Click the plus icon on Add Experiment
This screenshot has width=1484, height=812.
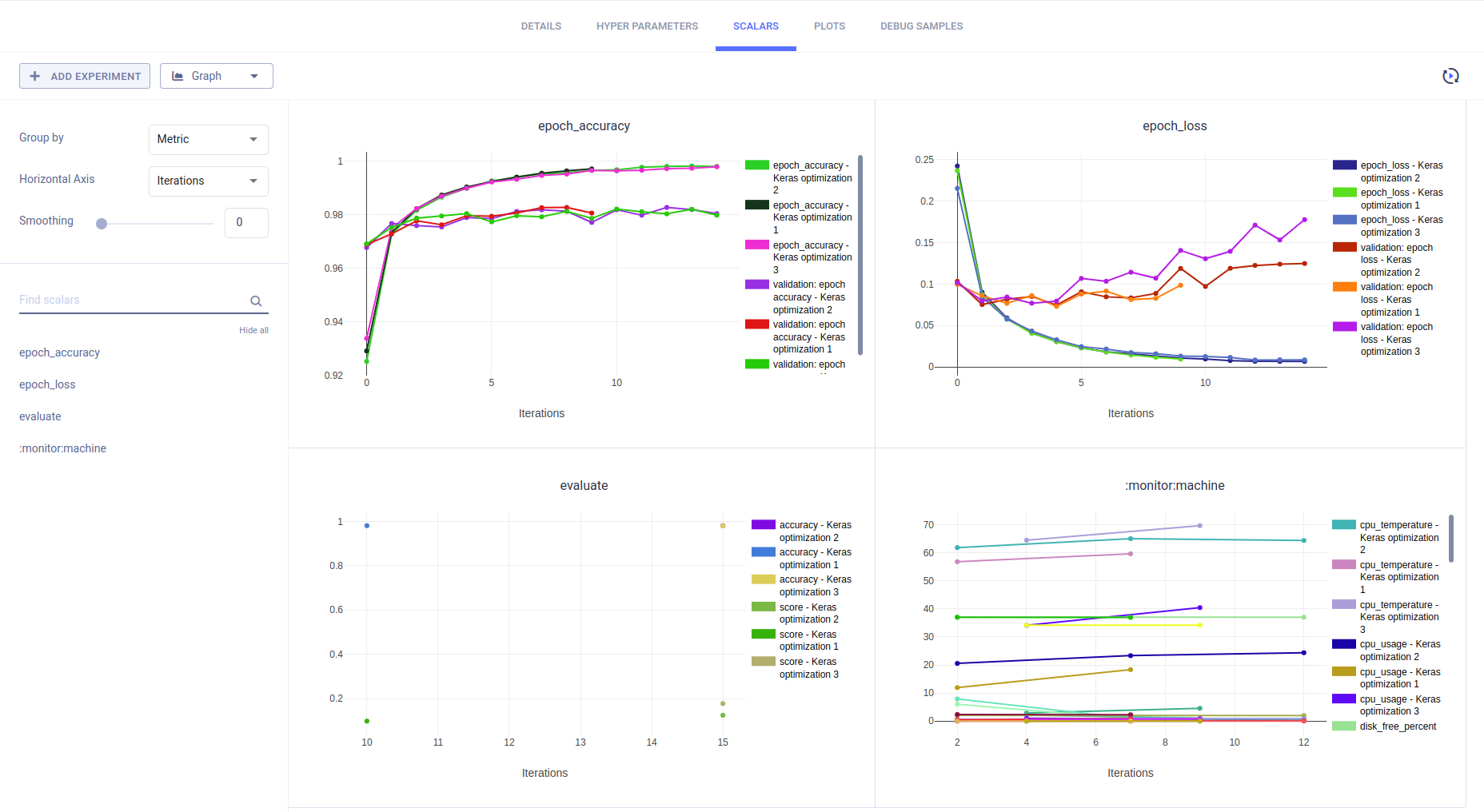34,76
